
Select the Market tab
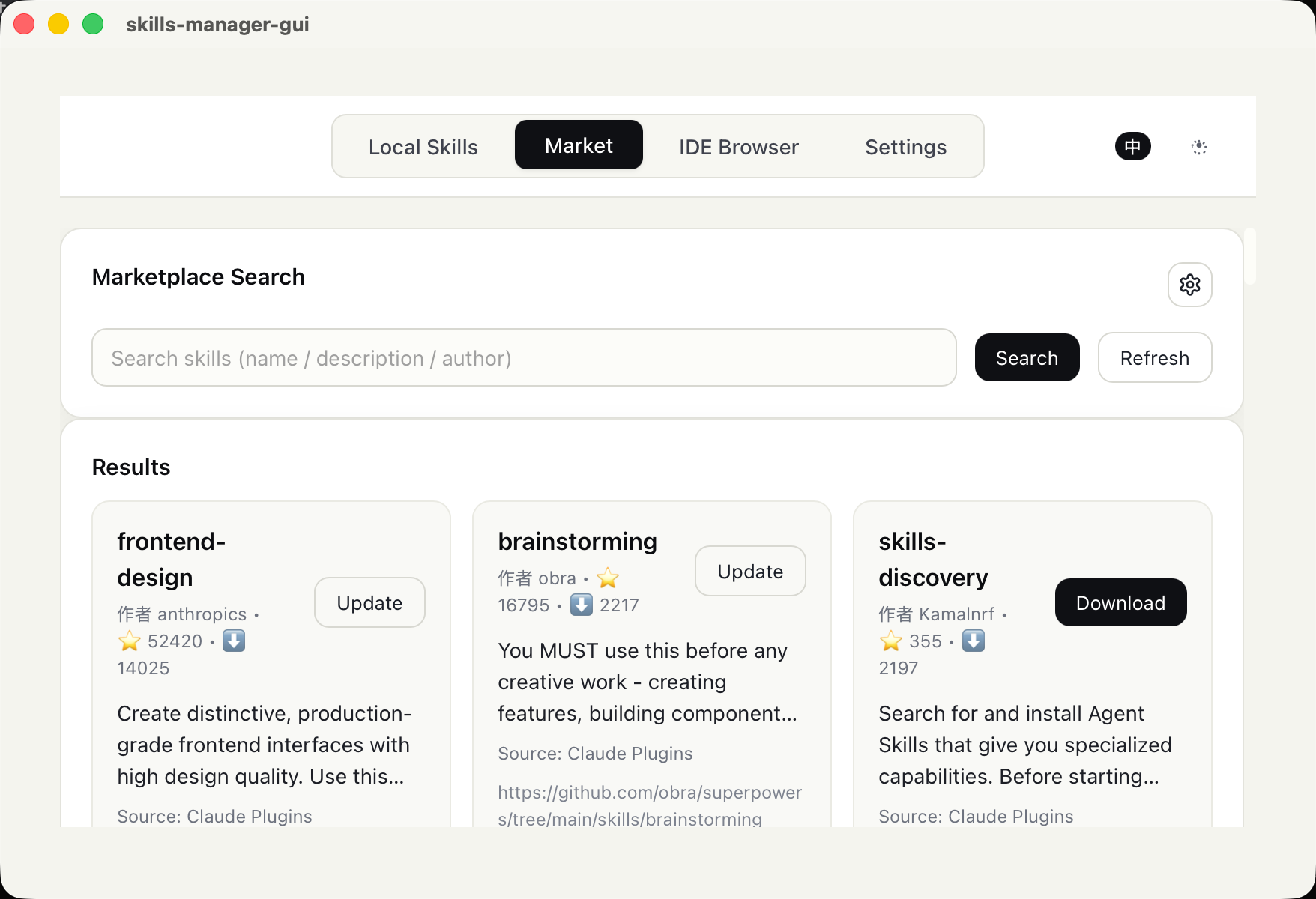[x=579, y=145]
